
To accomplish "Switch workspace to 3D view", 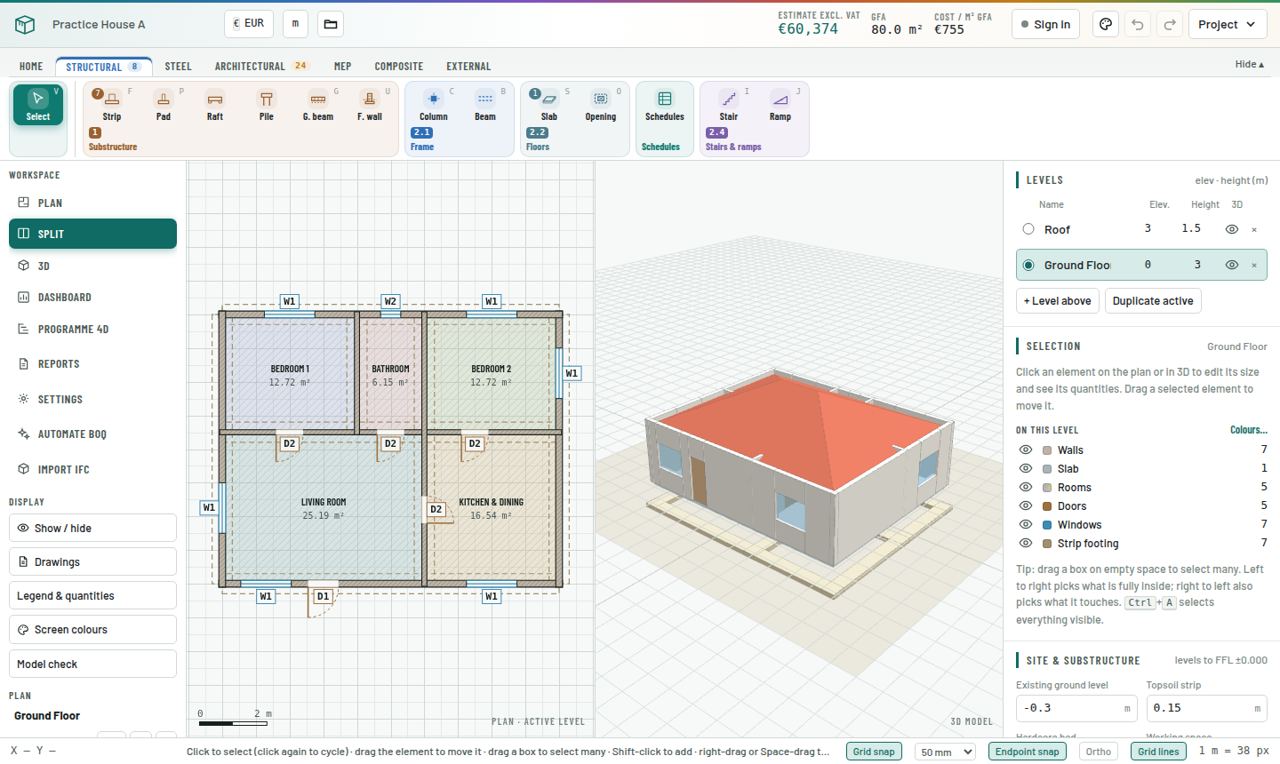I will 93,266.
